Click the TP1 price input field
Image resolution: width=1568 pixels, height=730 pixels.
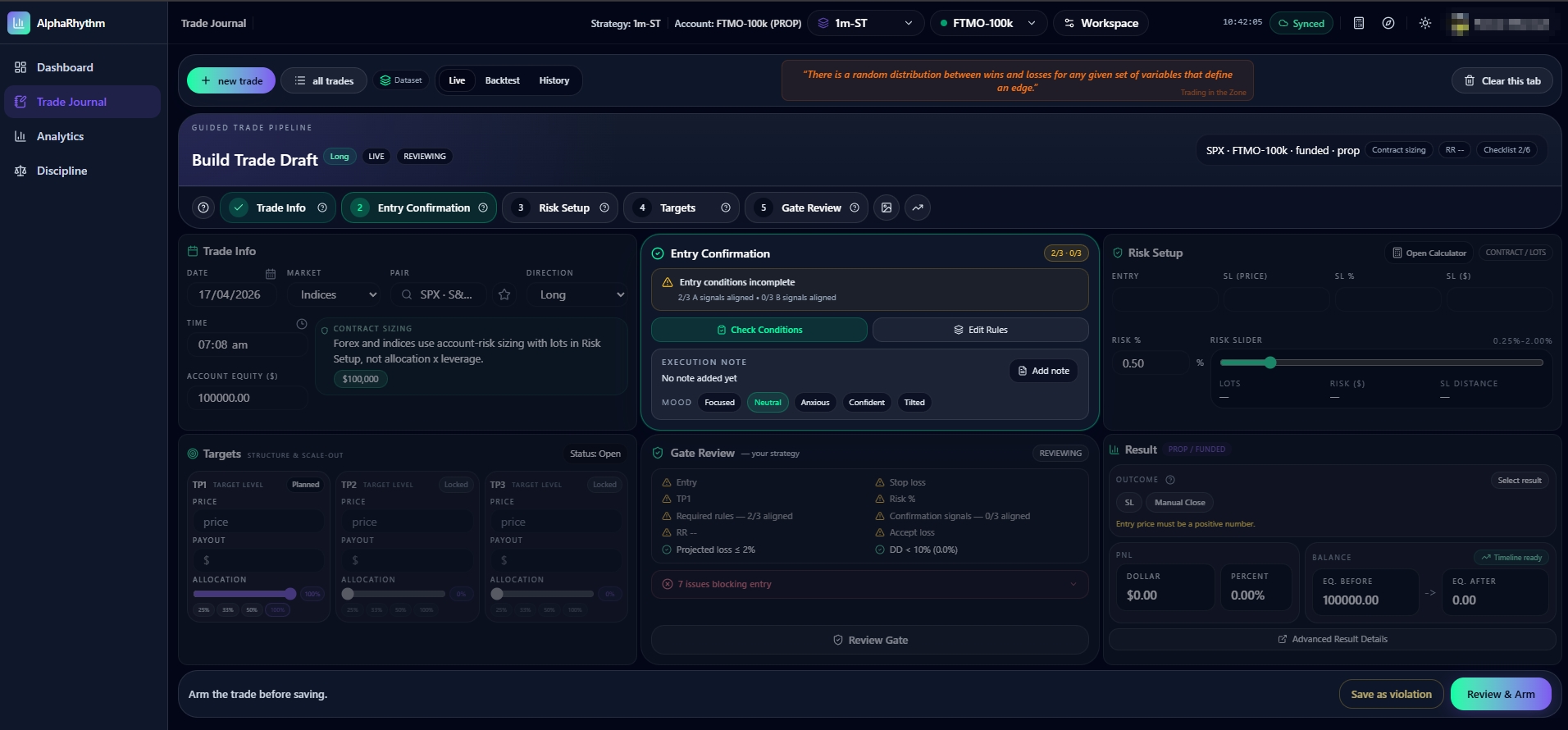[258, 522]
